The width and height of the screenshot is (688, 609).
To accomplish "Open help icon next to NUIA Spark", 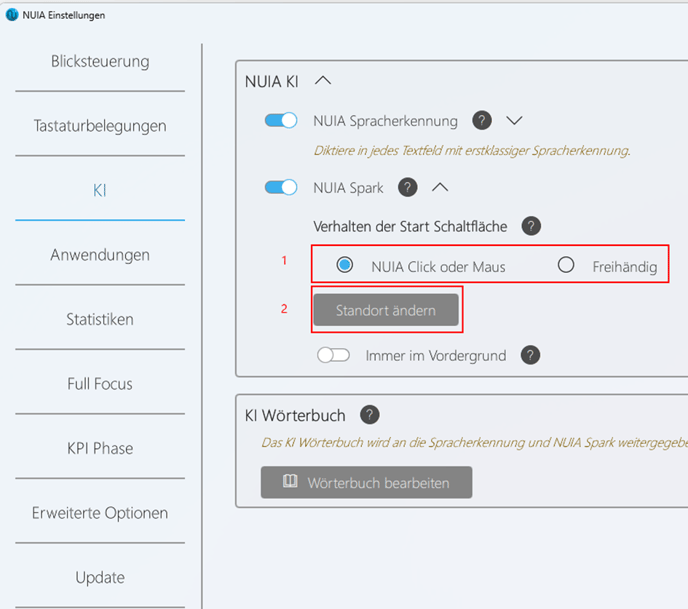I will (x=407, y=187).
